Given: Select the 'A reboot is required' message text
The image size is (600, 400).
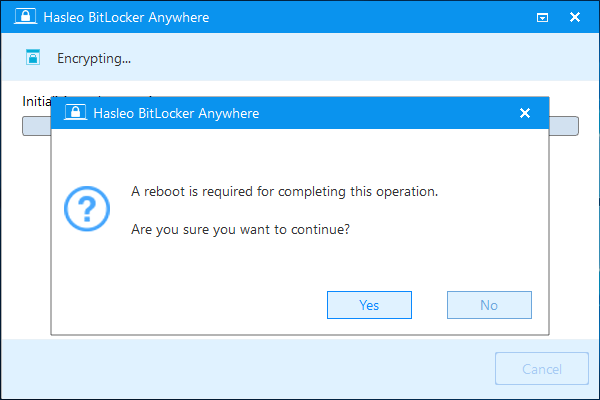Looking at the screenshot, I should 284,191.
